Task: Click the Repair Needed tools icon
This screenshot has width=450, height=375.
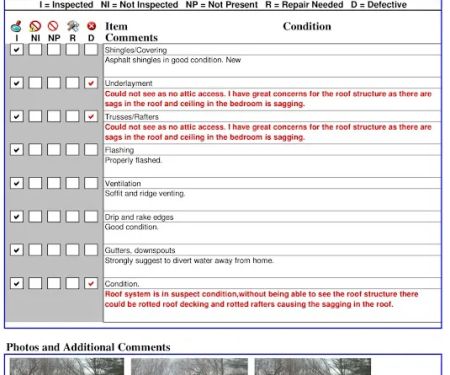Action: [73, 26]
